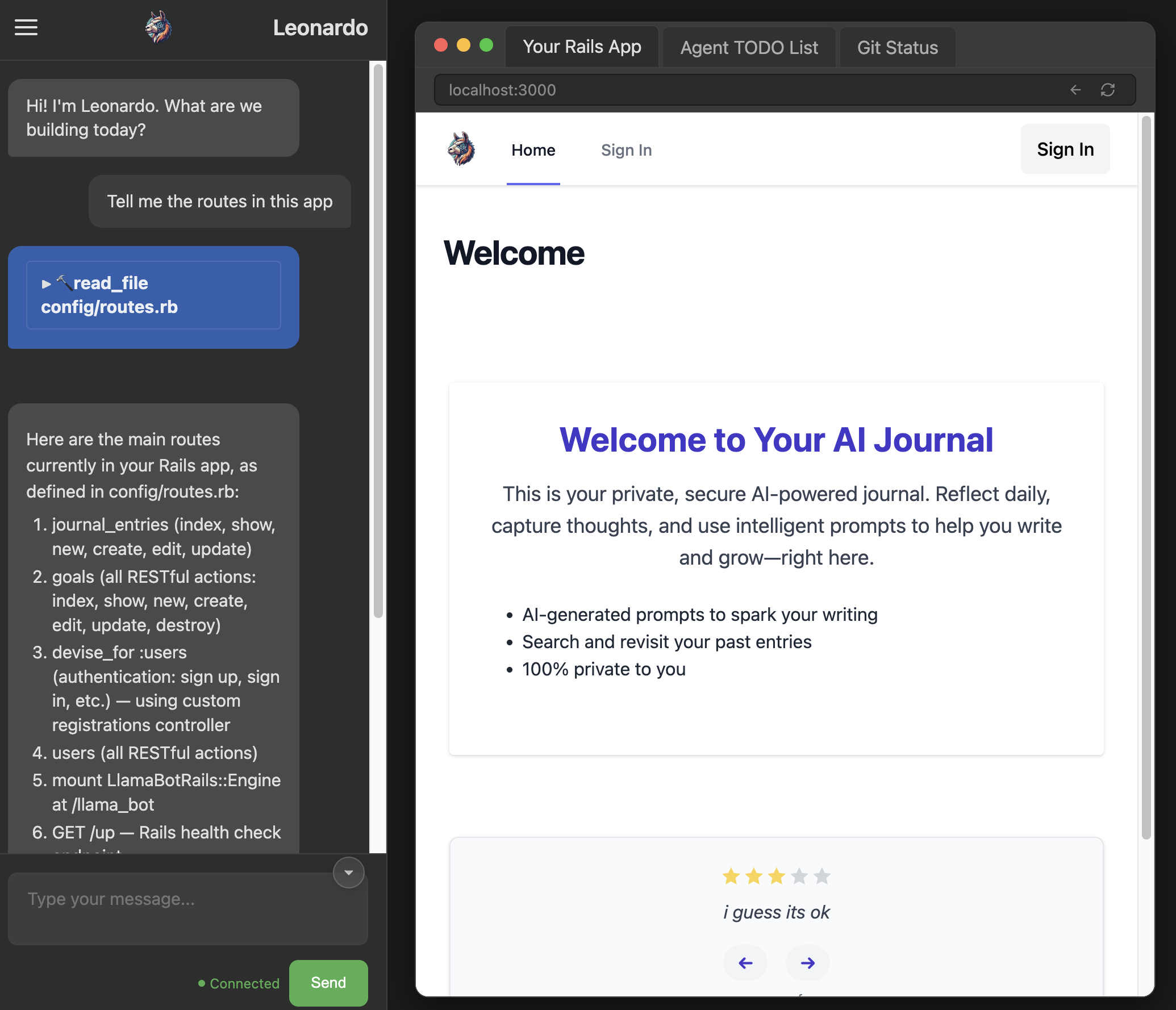Click 'users (all RESTful actions)' list item

coord(155,753)
